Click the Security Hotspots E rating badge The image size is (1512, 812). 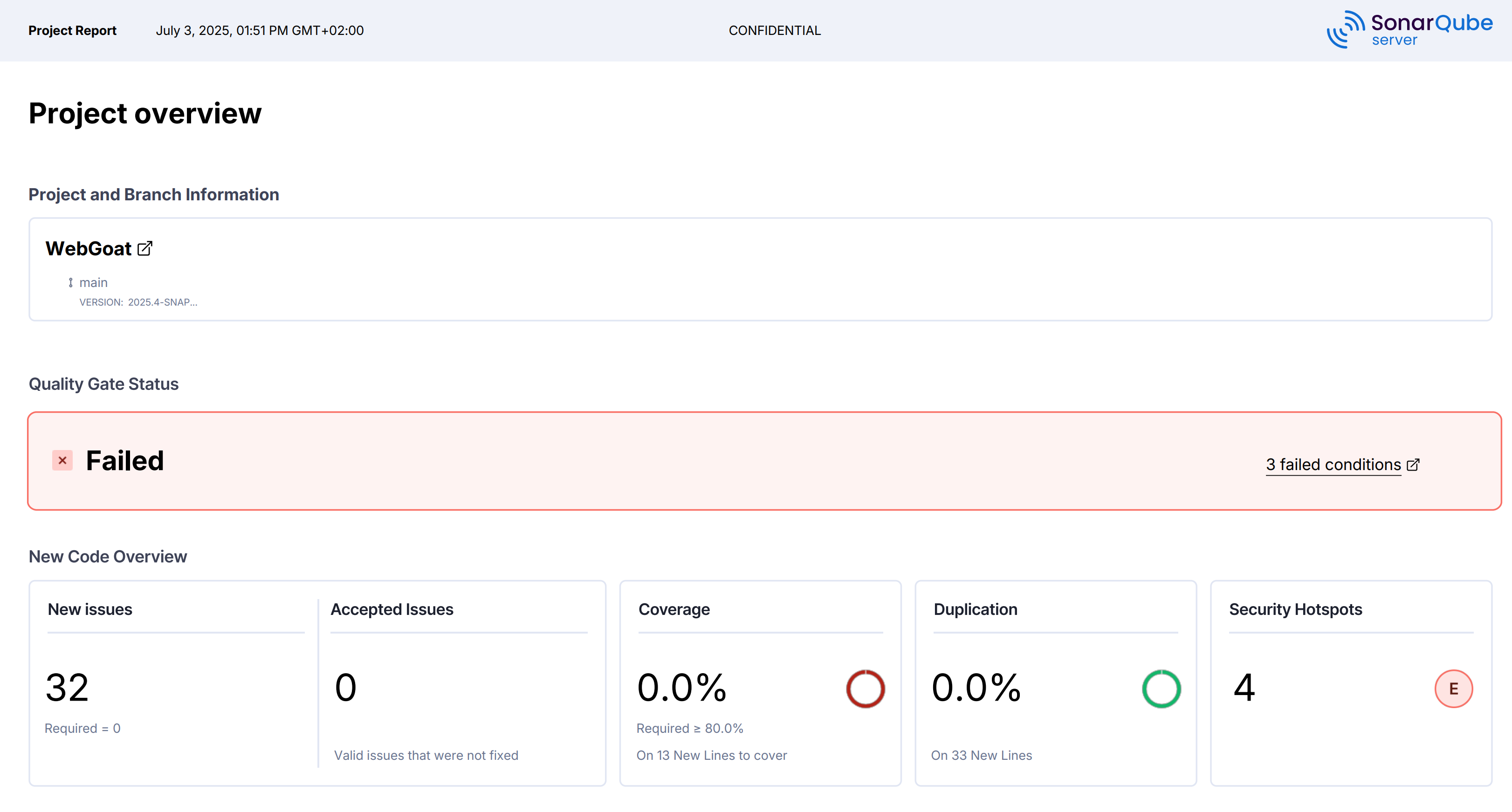[x=1453, y=689]
